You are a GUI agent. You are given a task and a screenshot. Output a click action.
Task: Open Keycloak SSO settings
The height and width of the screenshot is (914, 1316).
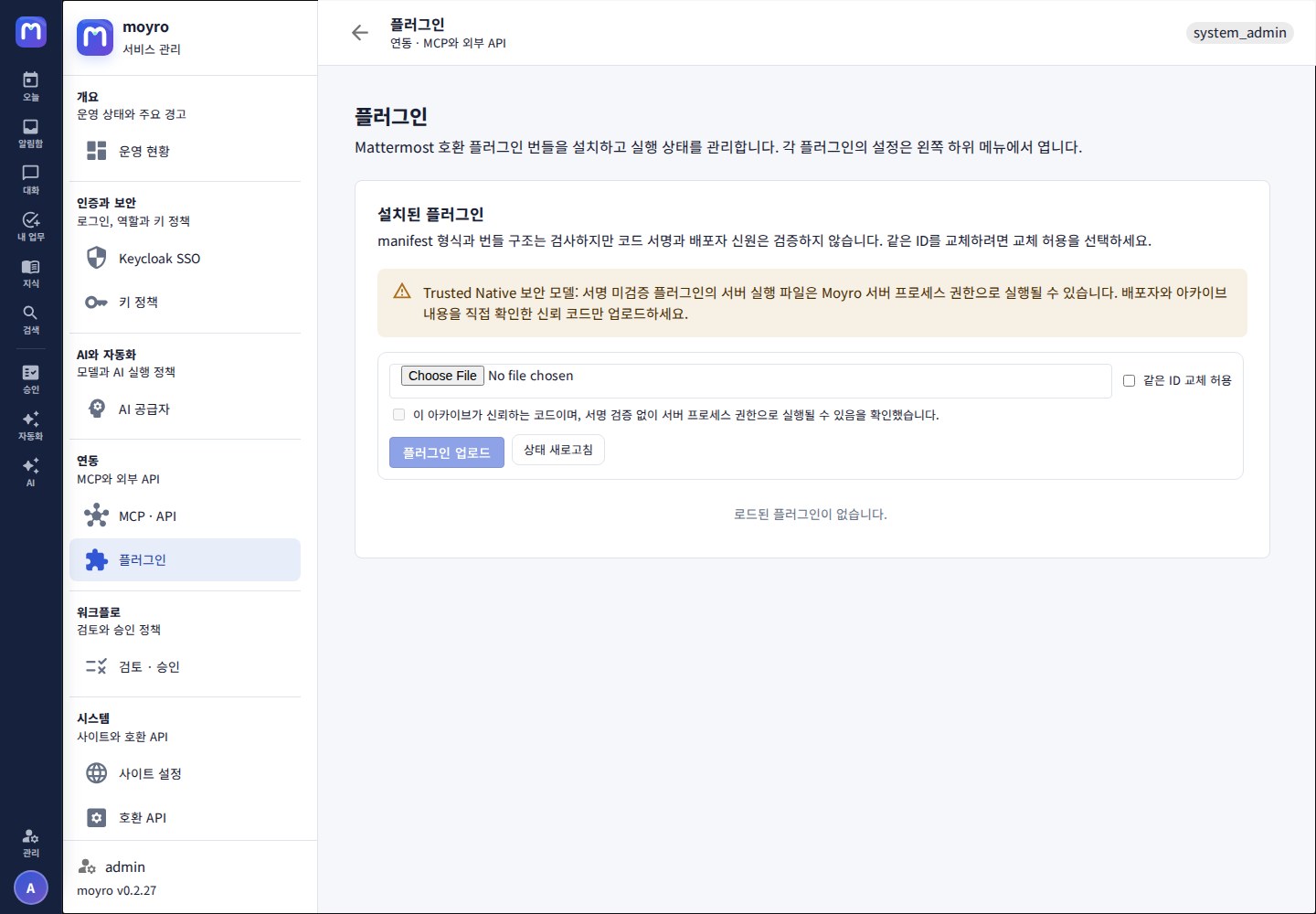pos(185,258)
